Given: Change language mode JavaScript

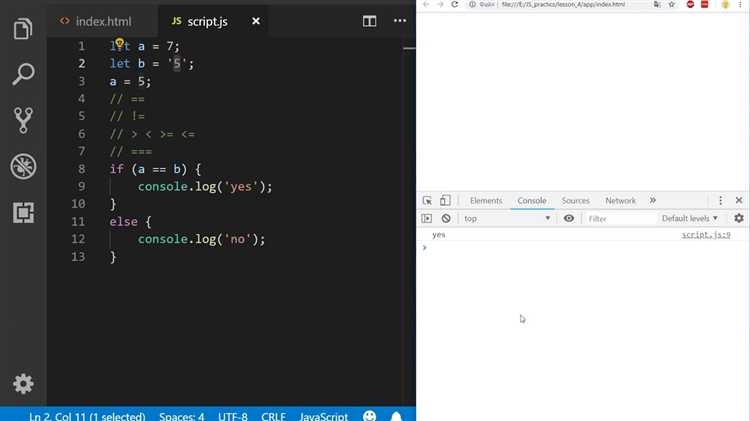Looking at the screenshot, I should [x=324, y=416].
